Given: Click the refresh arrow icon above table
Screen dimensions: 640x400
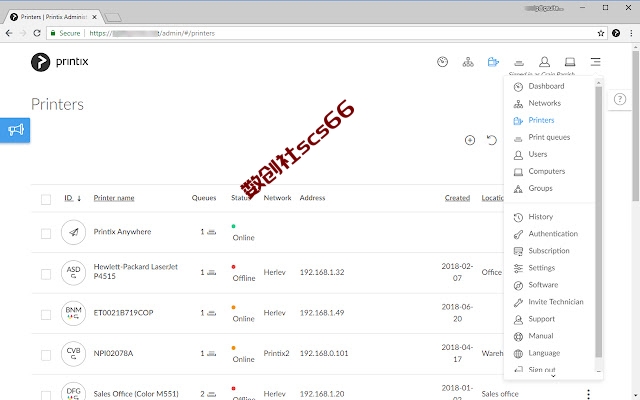Looking at the screenshot, I should tap(492, 140).
